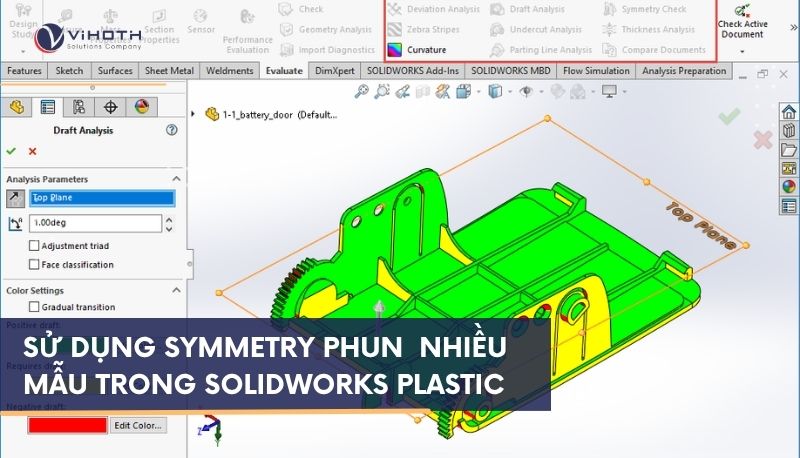Click the Zoom to Fit icon
This screenshot has width=800, height=458.
(362, 92)
